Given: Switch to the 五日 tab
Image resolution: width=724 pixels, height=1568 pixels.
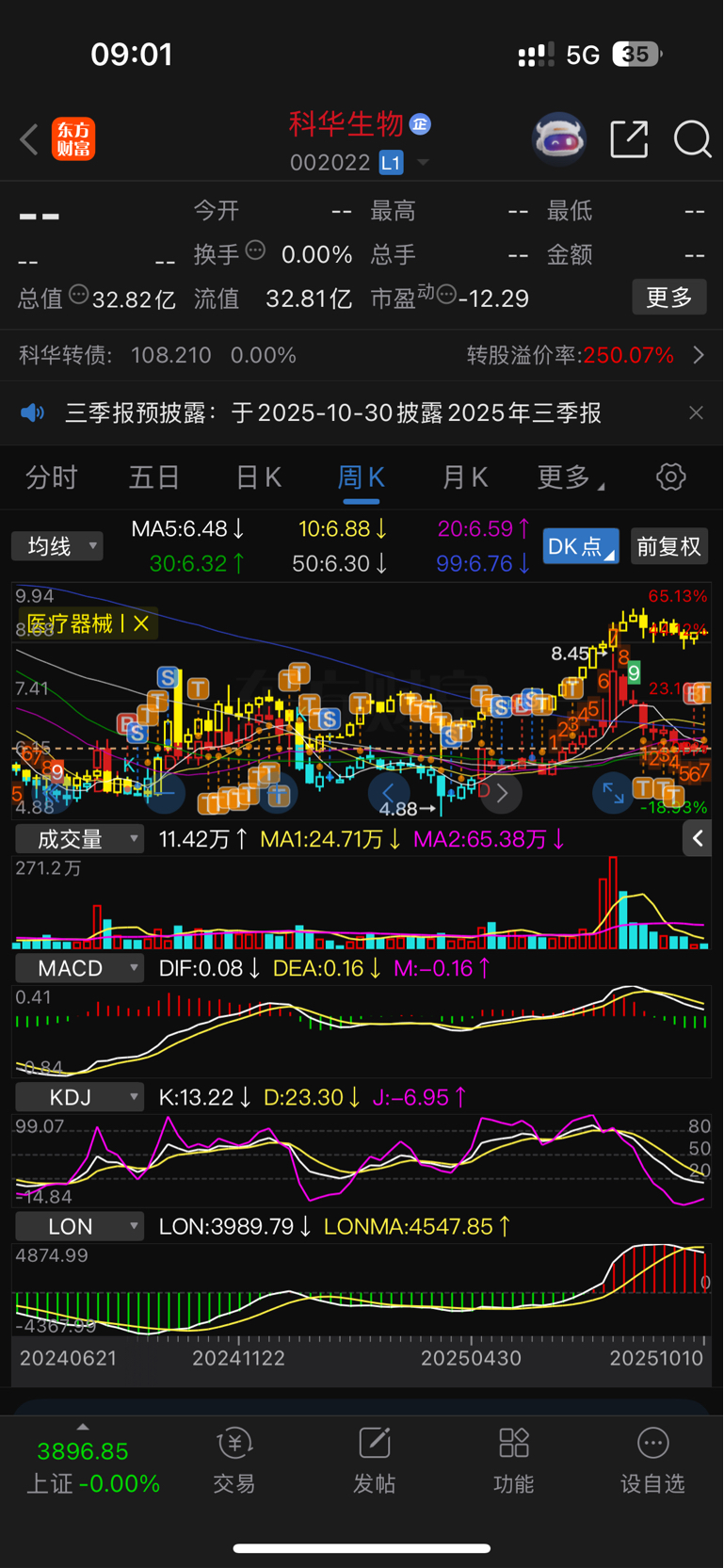Looking at the screenshot, I should tap(154, 477).
